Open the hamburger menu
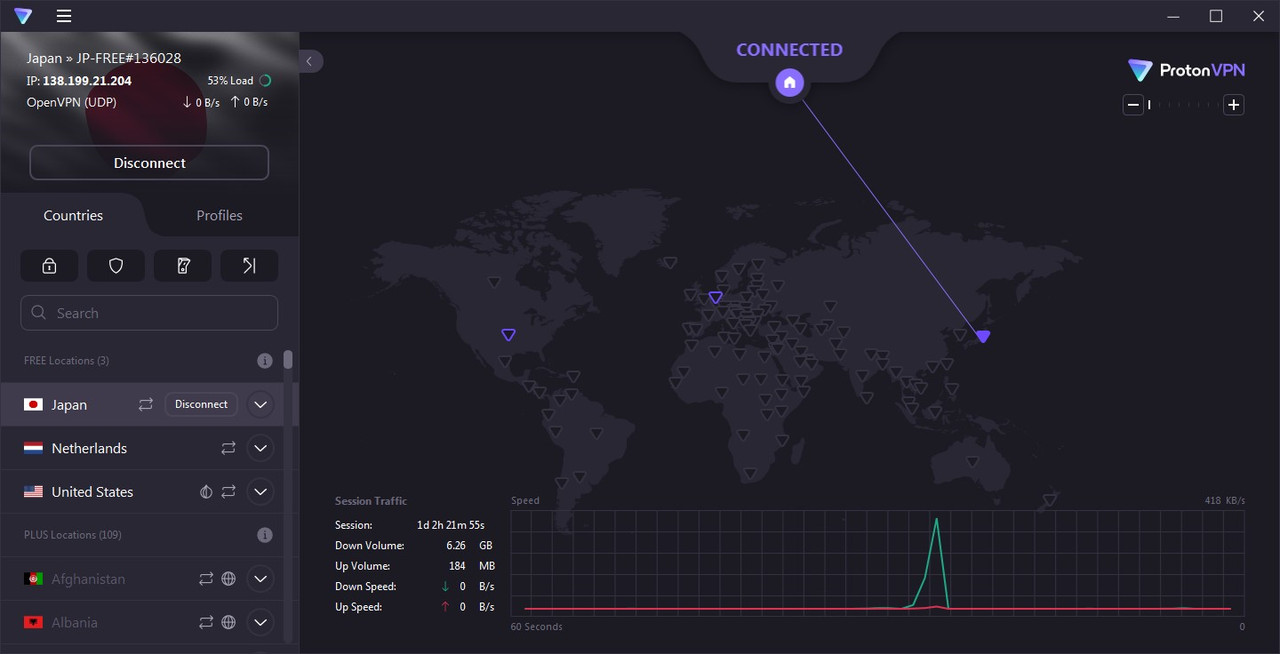Viewport: 1280px width, 654px height. coord(64,16)
